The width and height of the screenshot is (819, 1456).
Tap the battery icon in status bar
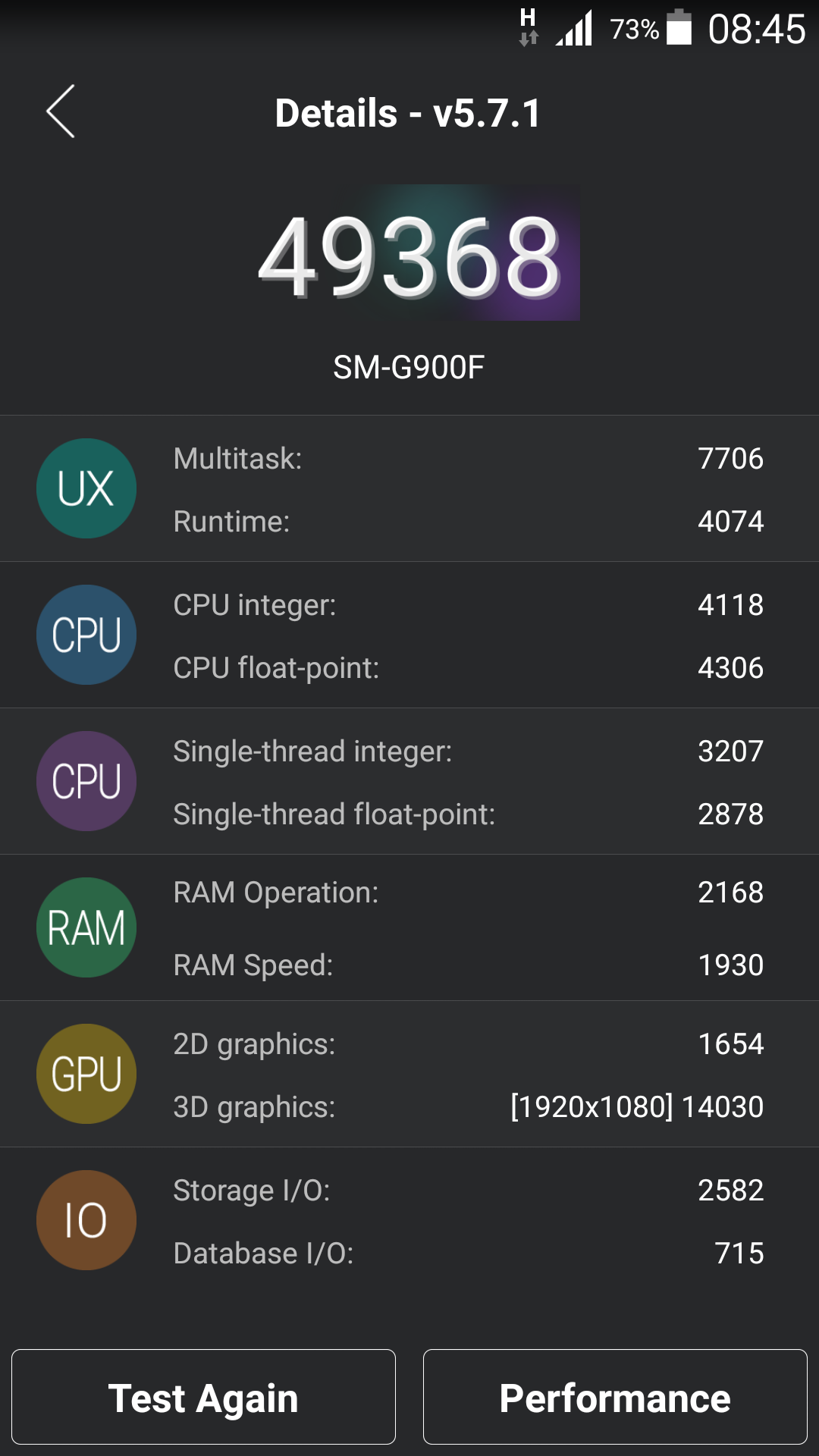[679, 28]
